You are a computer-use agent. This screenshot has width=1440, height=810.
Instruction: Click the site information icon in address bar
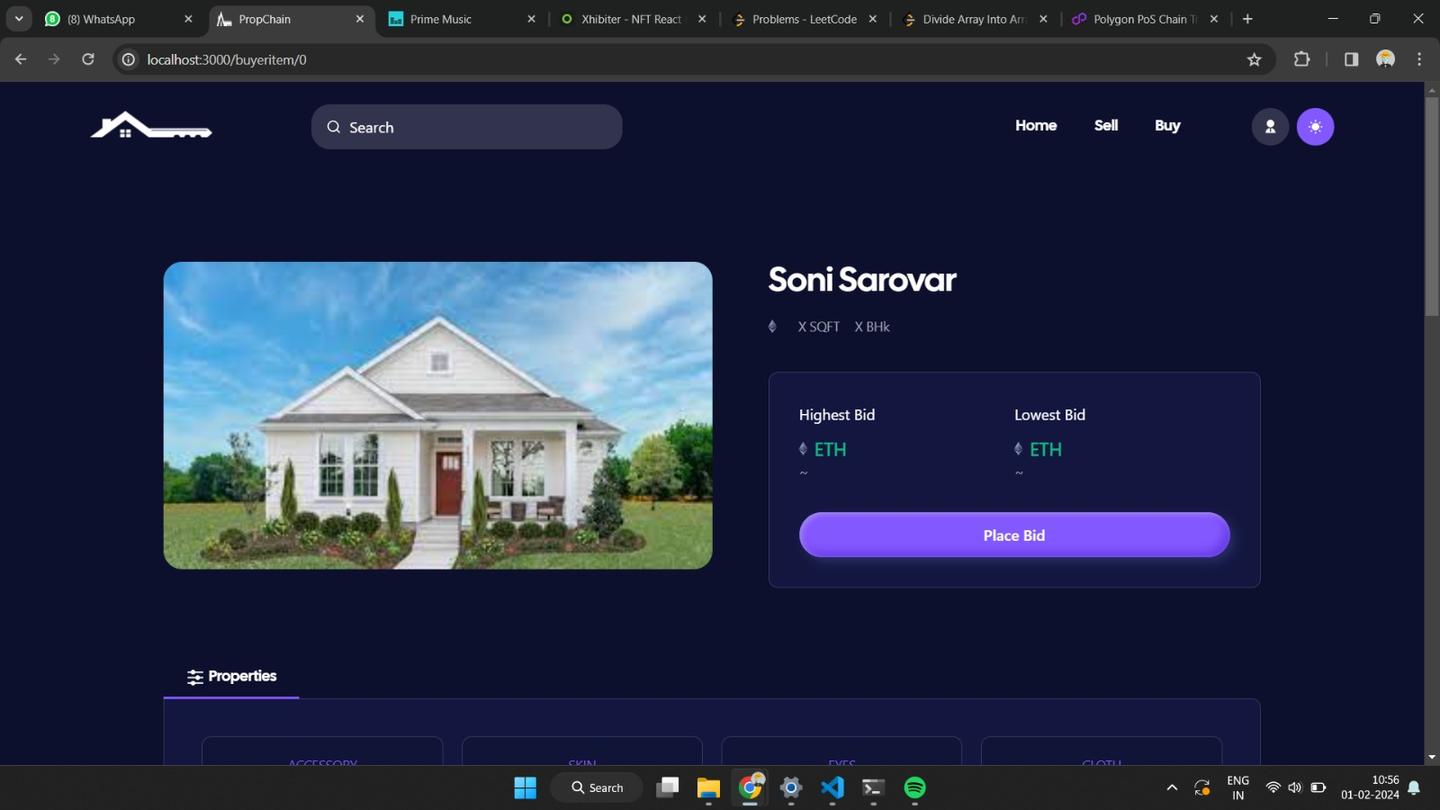[x=128, y=60]
